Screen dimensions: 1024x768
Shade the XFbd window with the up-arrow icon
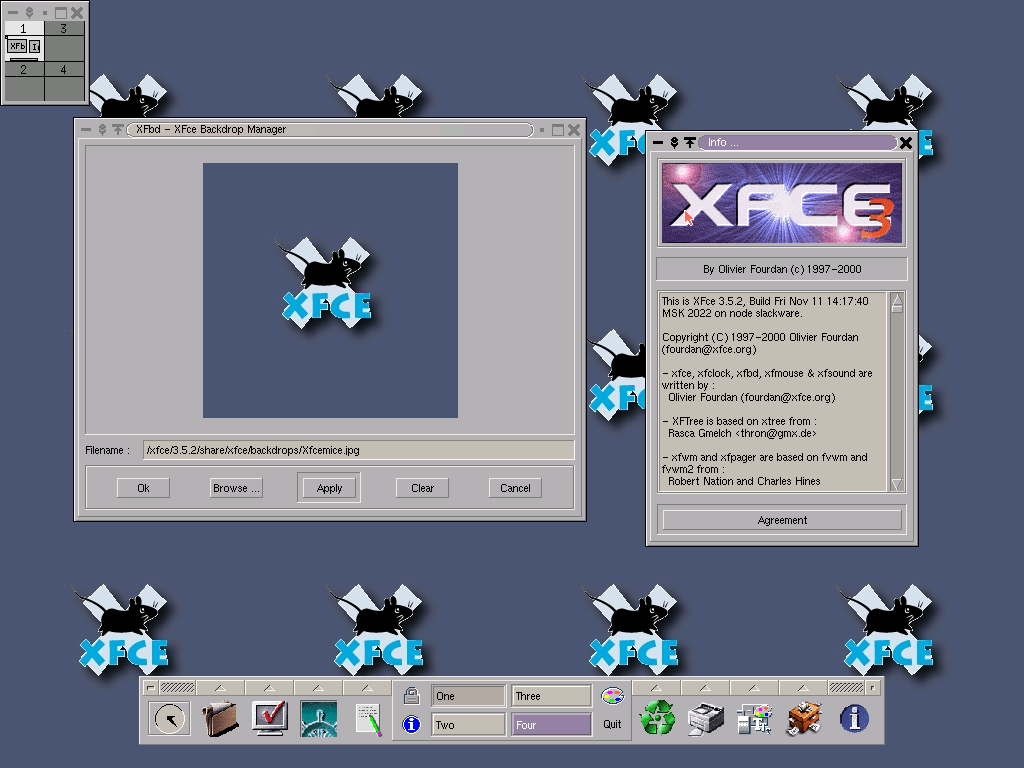(x=118, y=129)
